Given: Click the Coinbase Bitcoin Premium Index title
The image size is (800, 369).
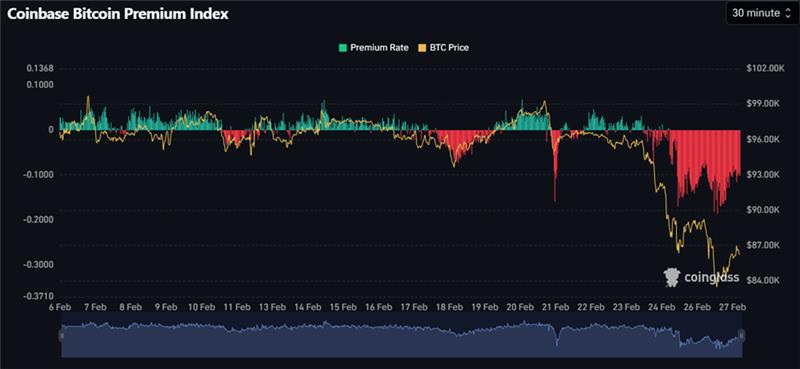Looking at the screenshot, I should pos(117,14).
